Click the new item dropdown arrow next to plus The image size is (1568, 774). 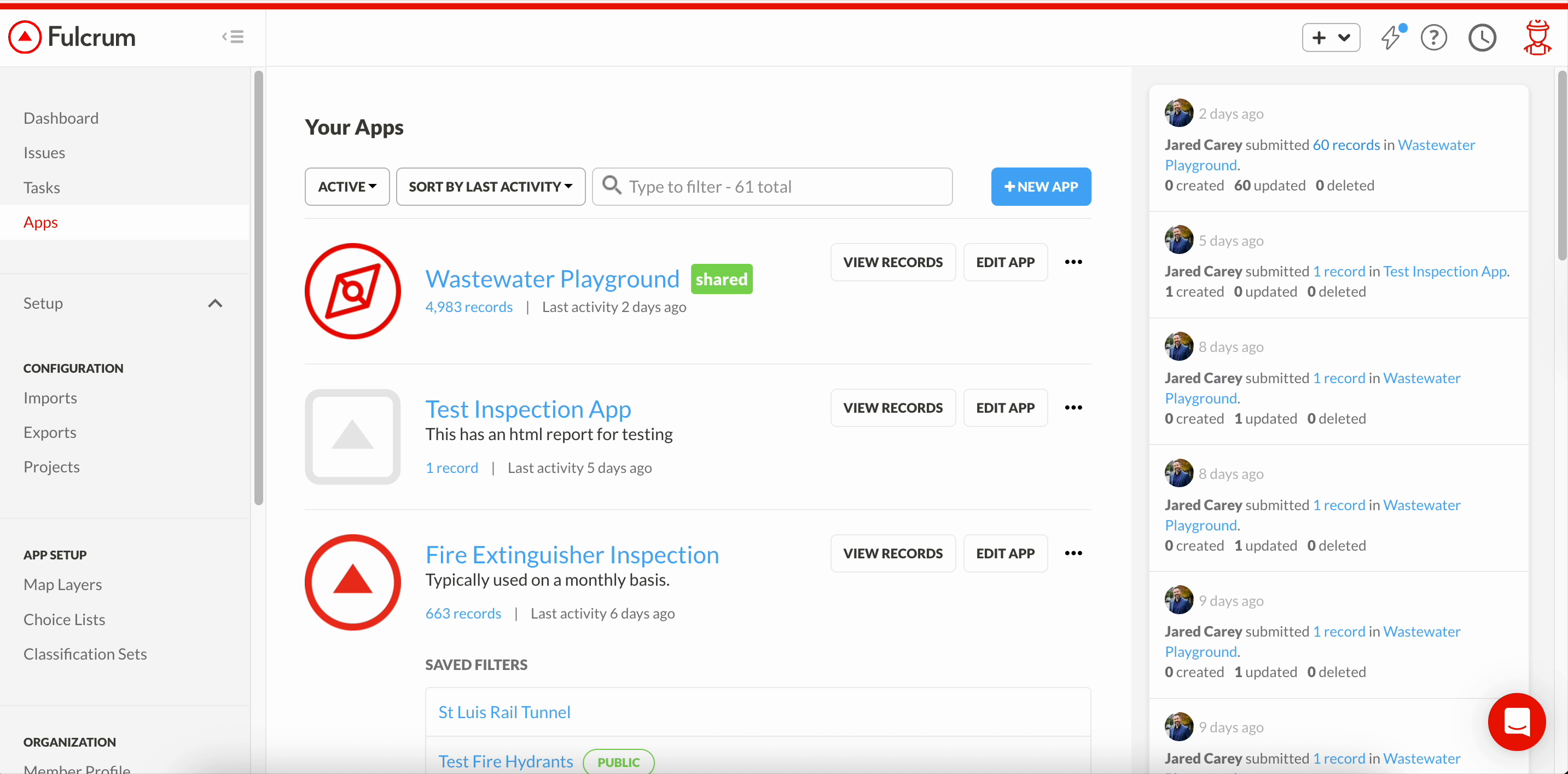tap(1346, 38)
